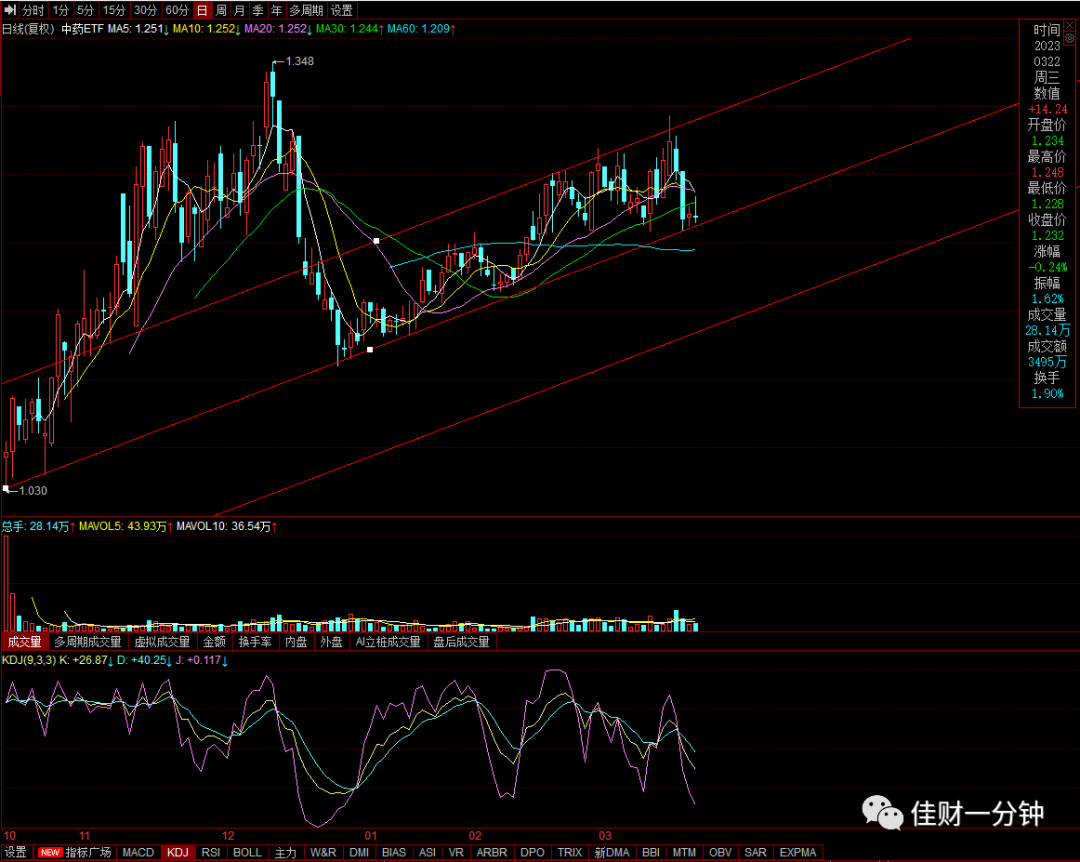
Task: Switch indicator to RSI
Action: 211,852
